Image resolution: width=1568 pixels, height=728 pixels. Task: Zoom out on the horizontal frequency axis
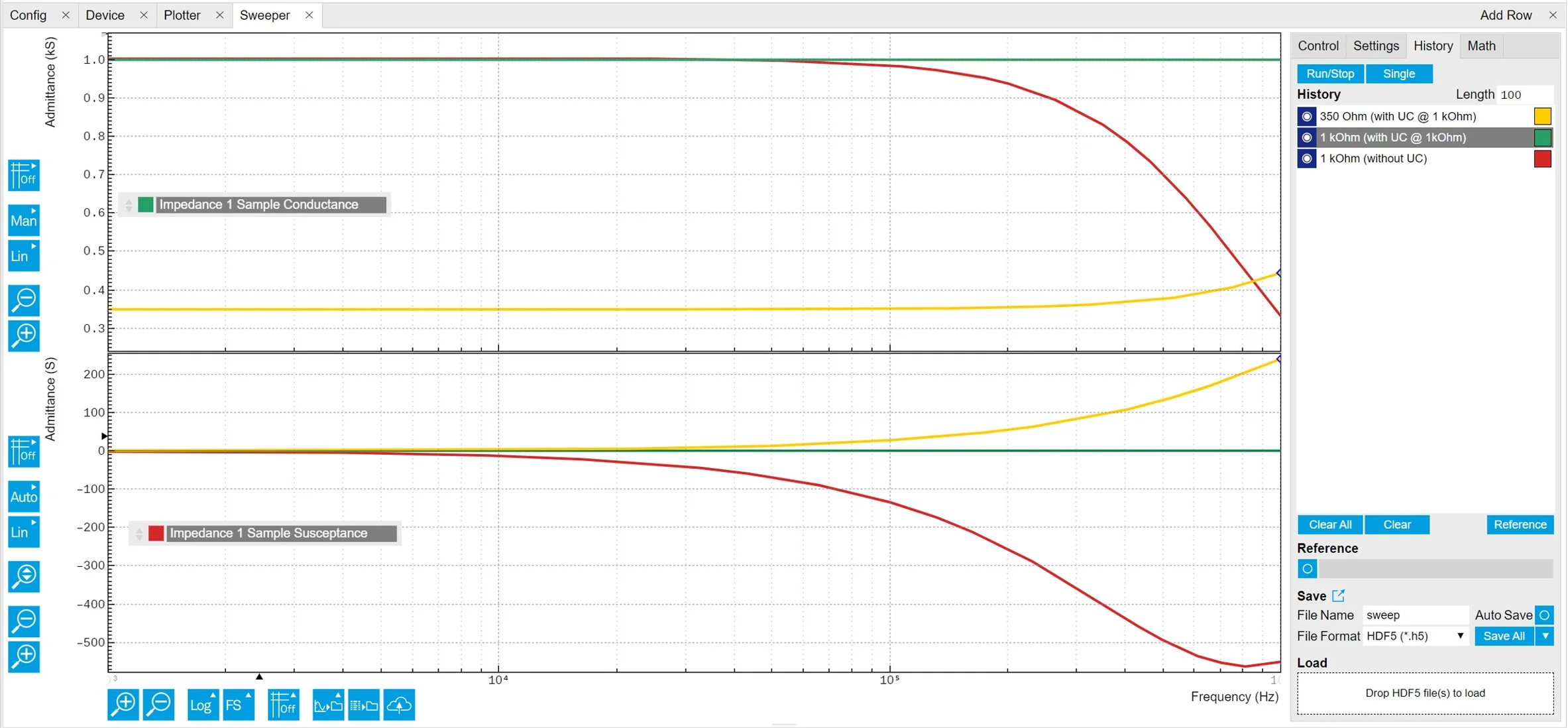click(159, 705)
